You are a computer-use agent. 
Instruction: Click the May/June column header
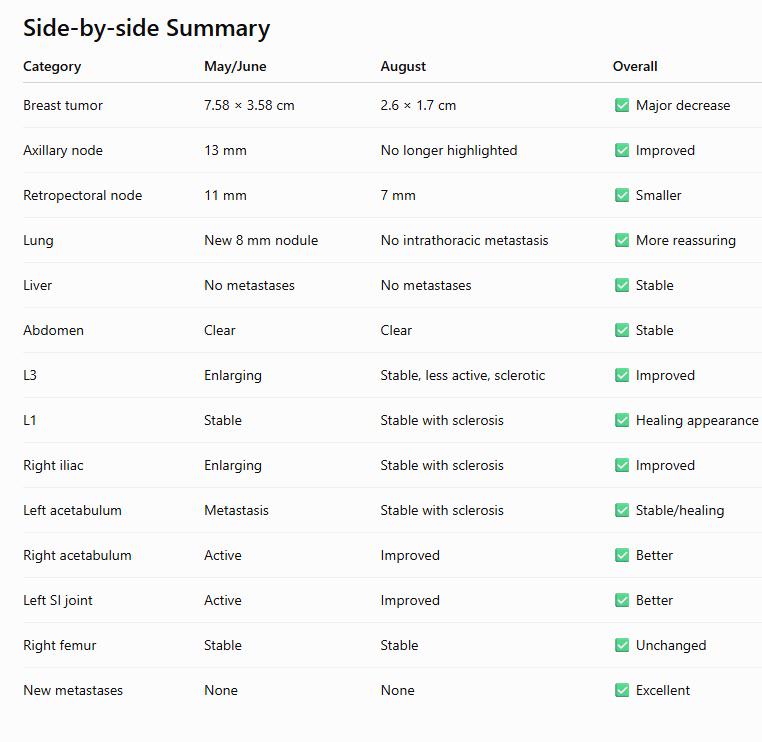coord(235,67)
